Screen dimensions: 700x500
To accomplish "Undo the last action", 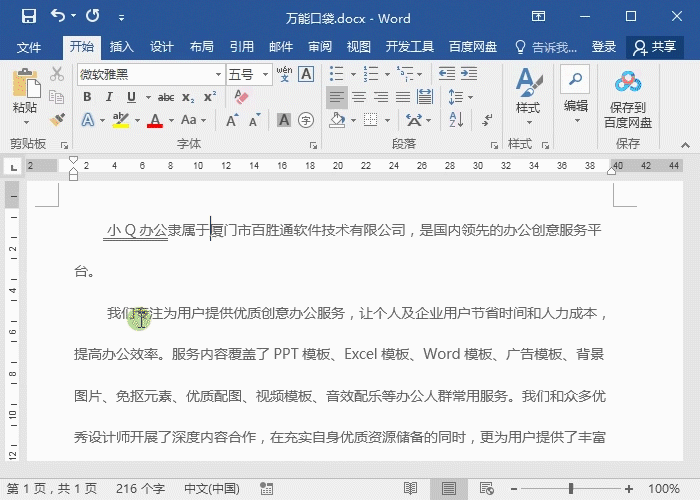I will [x=58, y=16].
